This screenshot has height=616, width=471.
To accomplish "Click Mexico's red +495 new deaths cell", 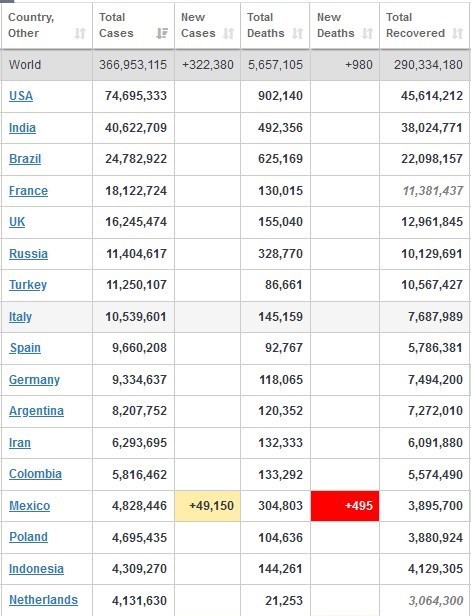I will (345, 506).
